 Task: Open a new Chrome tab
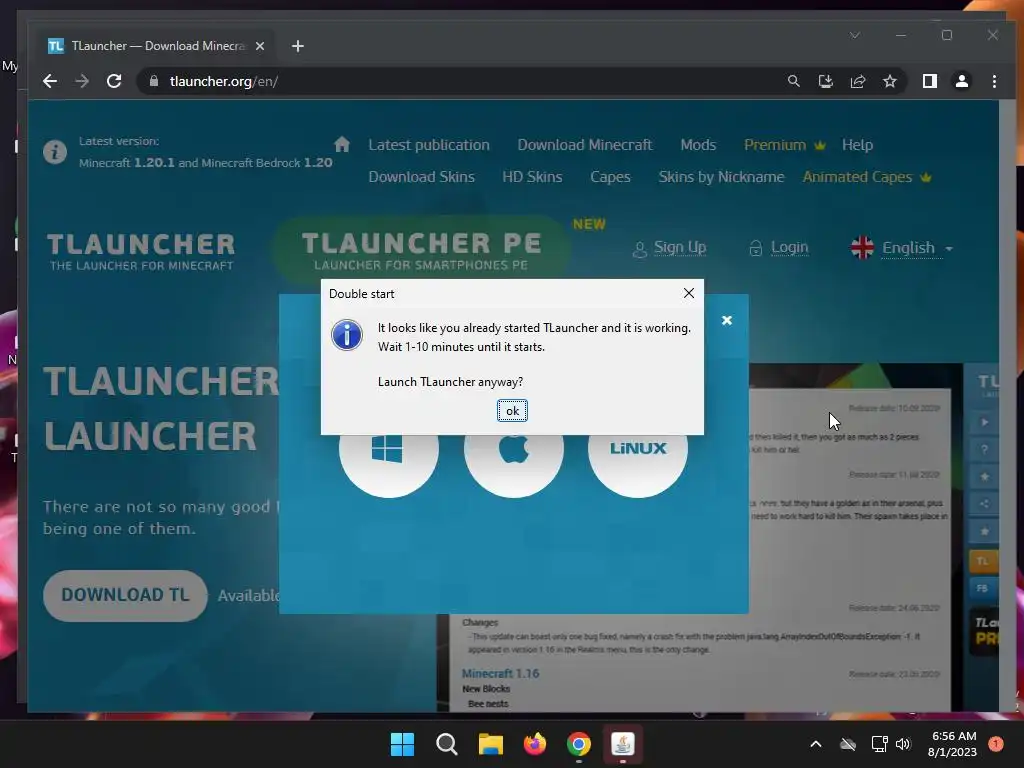298,46
